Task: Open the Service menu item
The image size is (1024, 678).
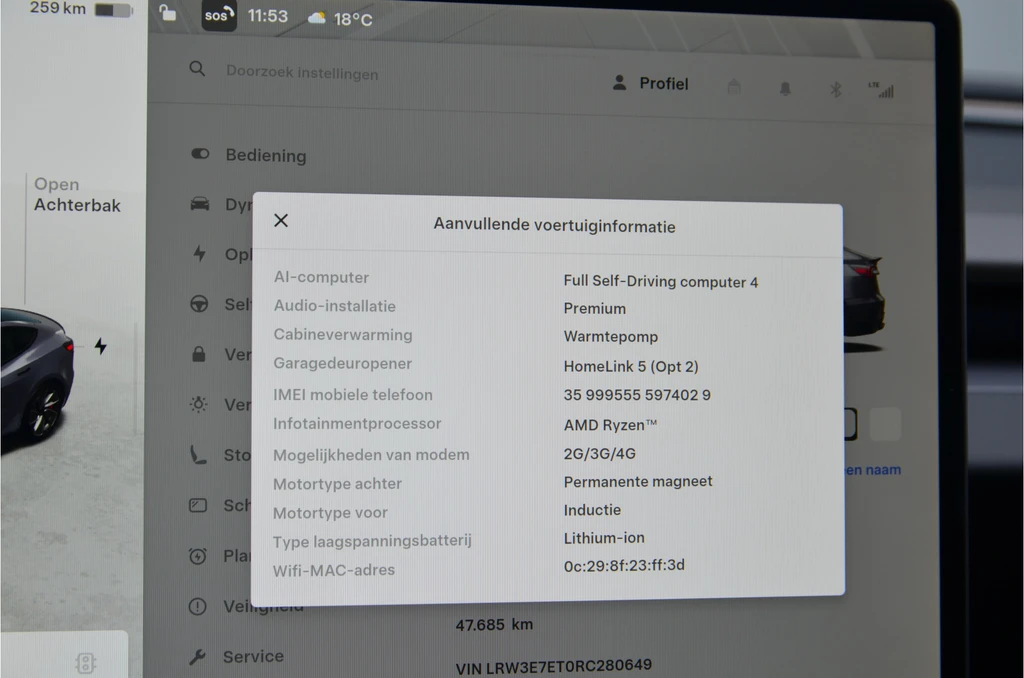Action: [253, 656]
